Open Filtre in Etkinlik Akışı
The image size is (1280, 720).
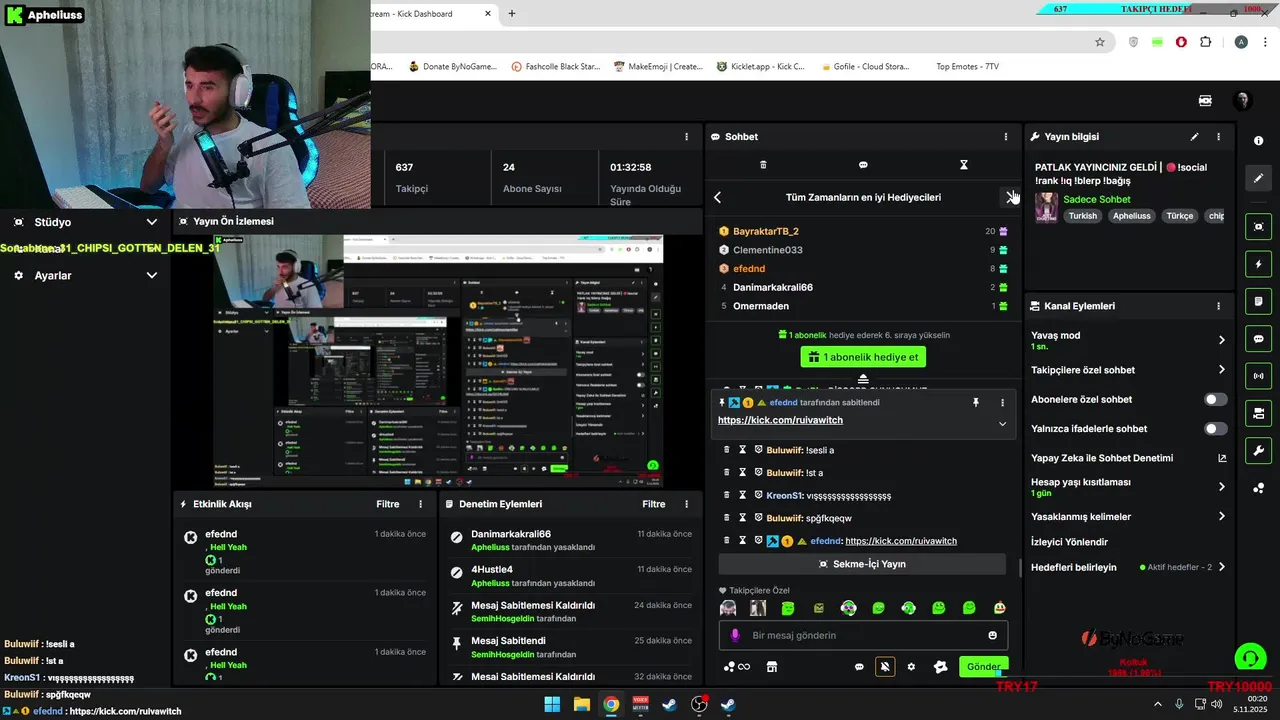388,504
